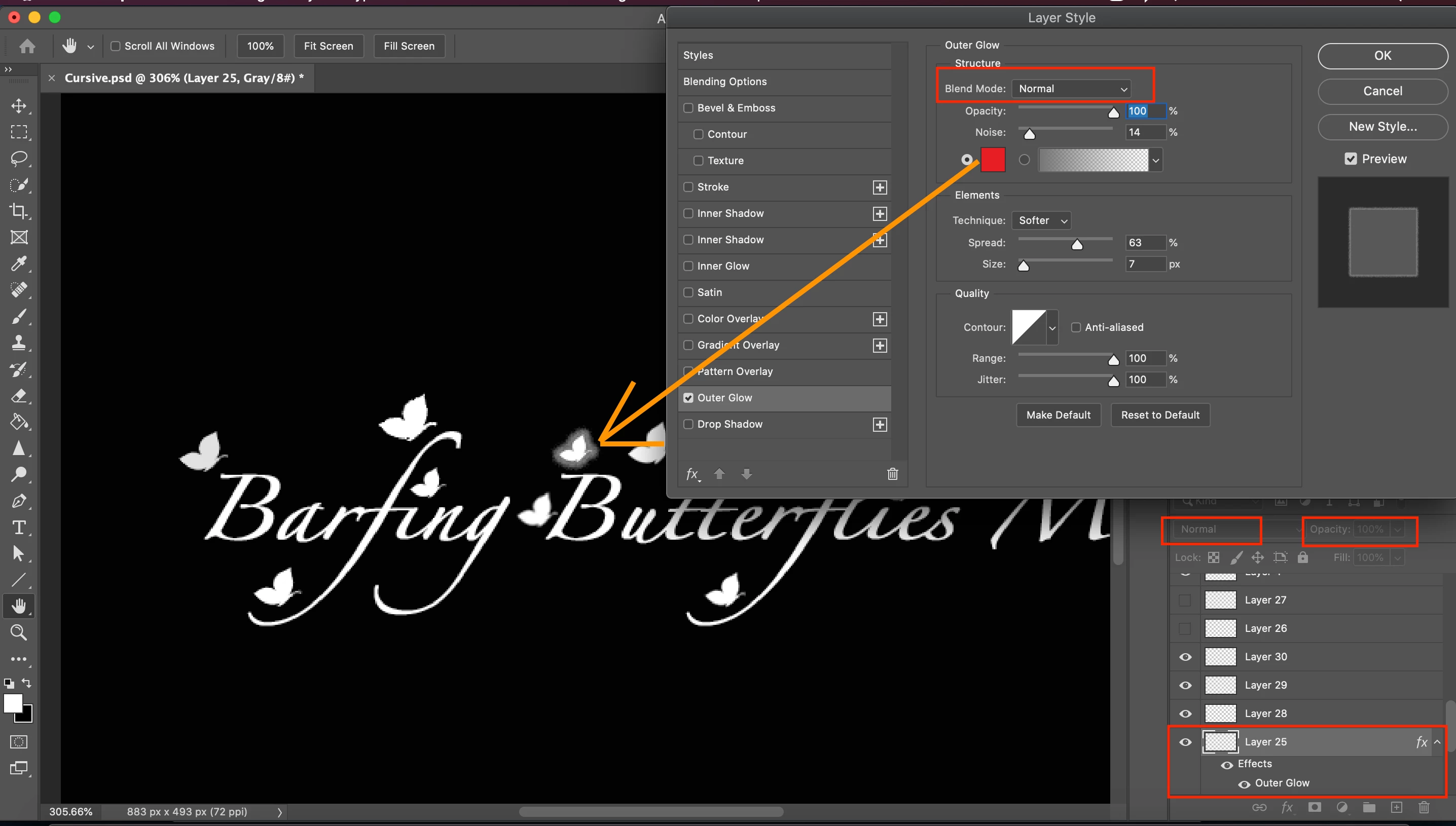
Task: Click the Reset to Default button
Action: (x=1160, y=415)
